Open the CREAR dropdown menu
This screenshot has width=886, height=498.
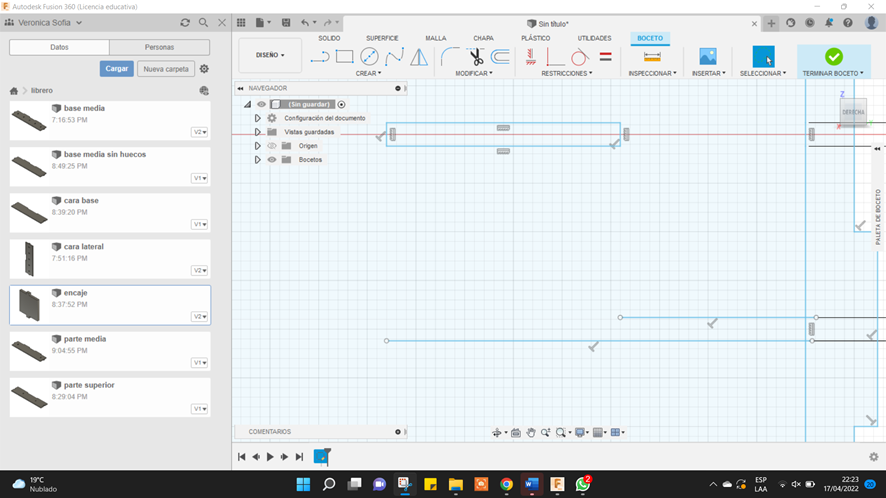point(368,73)
